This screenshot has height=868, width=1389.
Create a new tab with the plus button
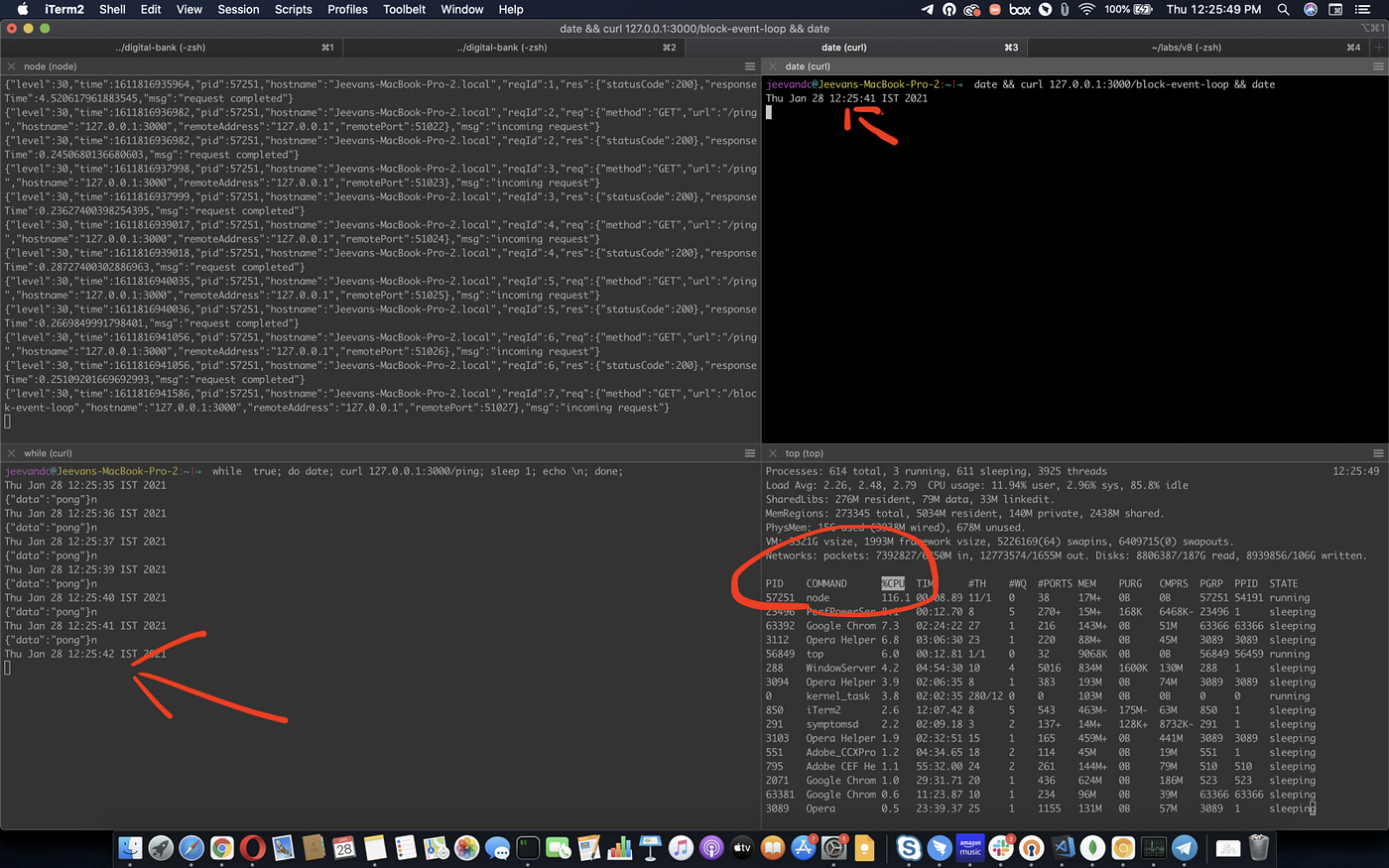click(x=1378, y=47)
